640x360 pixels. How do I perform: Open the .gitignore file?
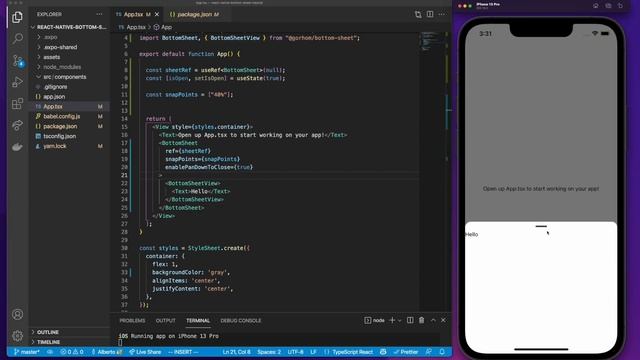[x=55, y=87]
